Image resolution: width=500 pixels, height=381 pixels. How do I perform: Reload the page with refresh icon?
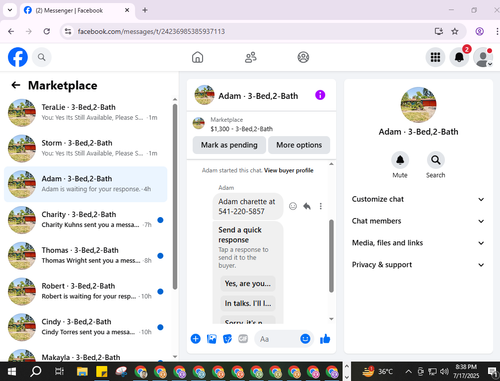[47, 31]
